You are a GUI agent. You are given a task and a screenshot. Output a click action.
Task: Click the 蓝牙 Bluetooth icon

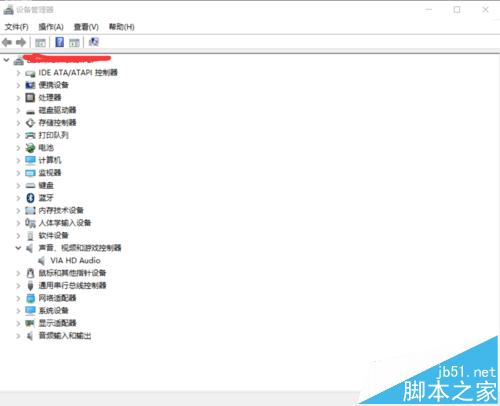30,198
